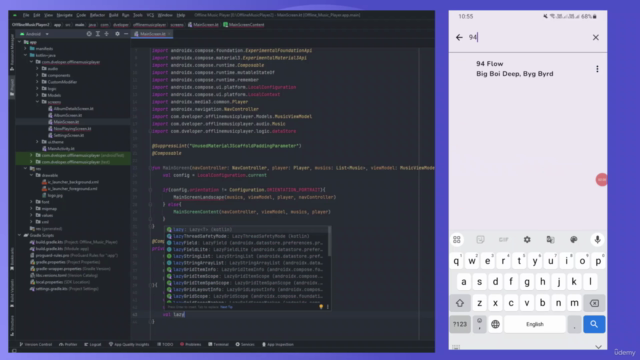Open the File menu
The width and height of the screenshot is (640, 360).
pyautogui.click(x=26, y=15)
